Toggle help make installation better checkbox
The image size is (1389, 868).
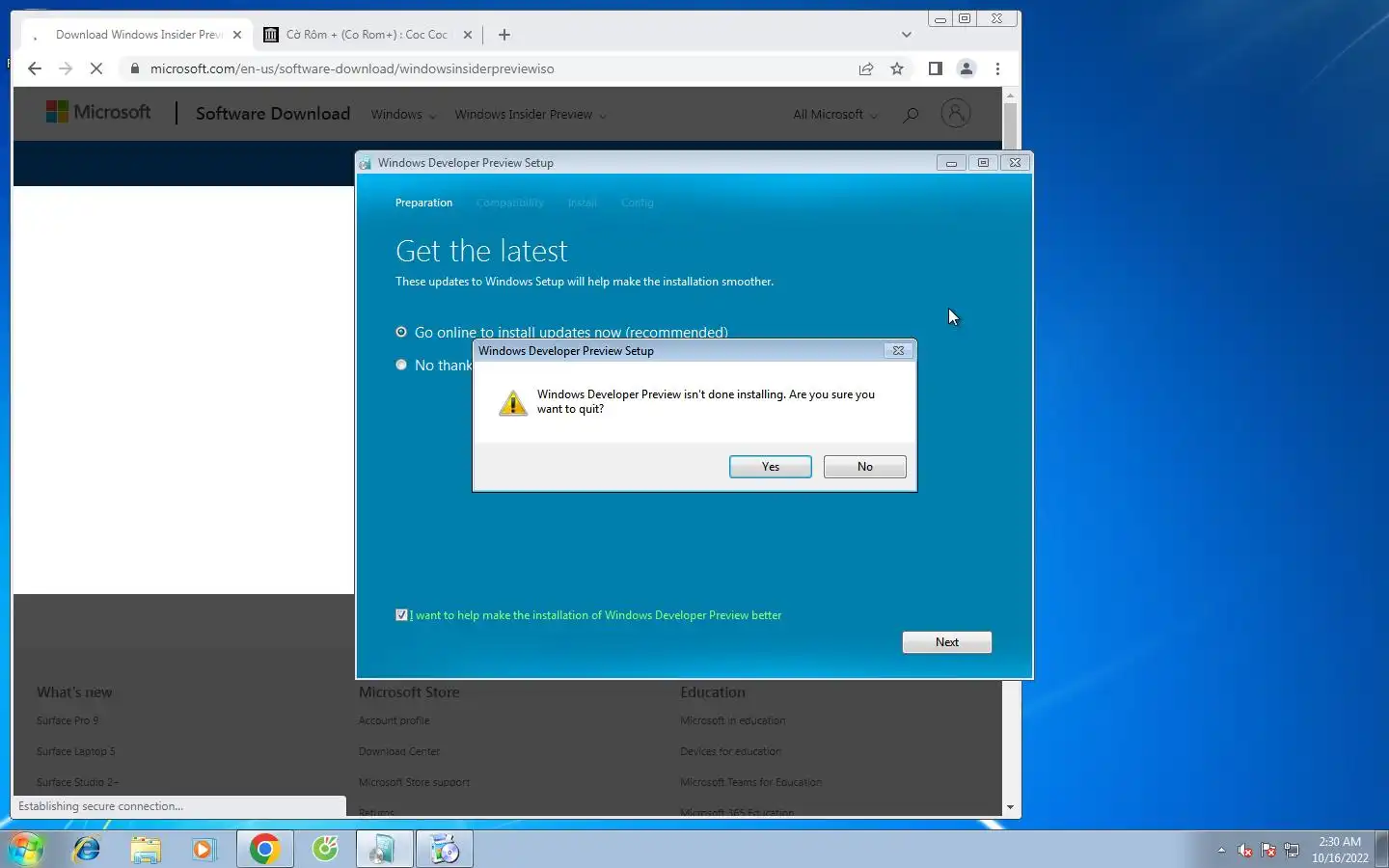tap(401, 615)
